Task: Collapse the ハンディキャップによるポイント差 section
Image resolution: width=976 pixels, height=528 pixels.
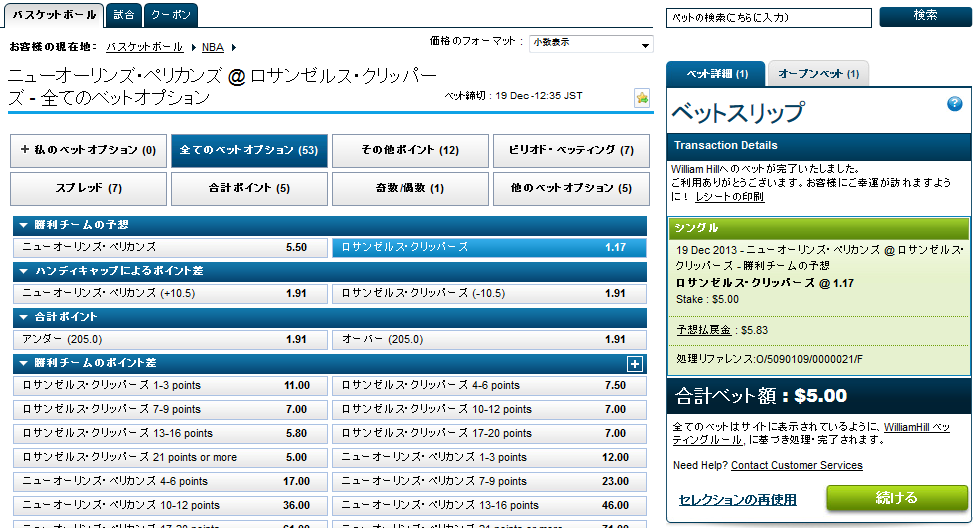Action: [x=24, y=271]
